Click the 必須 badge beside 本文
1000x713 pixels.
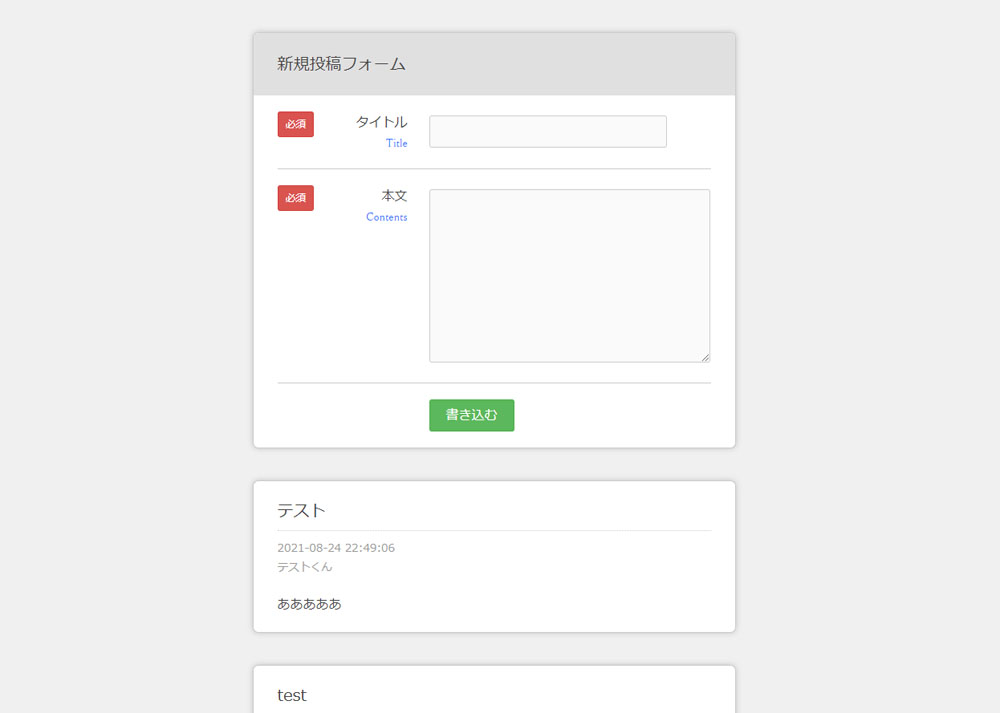[x=295, y=198]
